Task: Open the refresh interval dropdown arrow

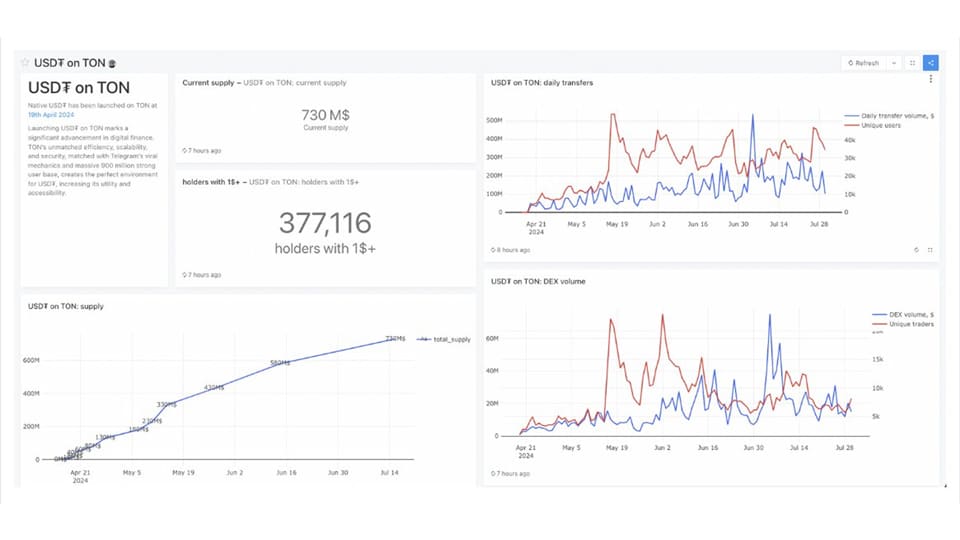Action: click(894, 62)
